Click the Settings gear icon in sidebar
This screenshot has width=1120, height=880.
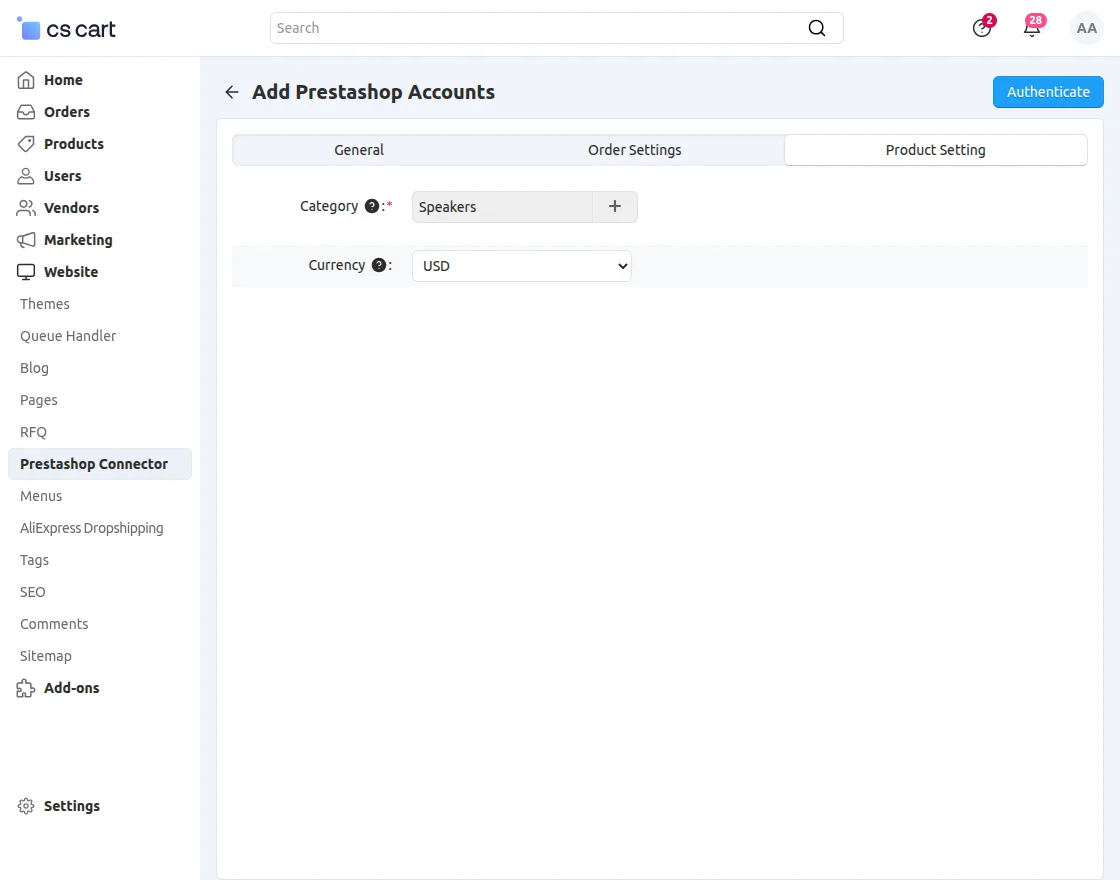[26, 806]
